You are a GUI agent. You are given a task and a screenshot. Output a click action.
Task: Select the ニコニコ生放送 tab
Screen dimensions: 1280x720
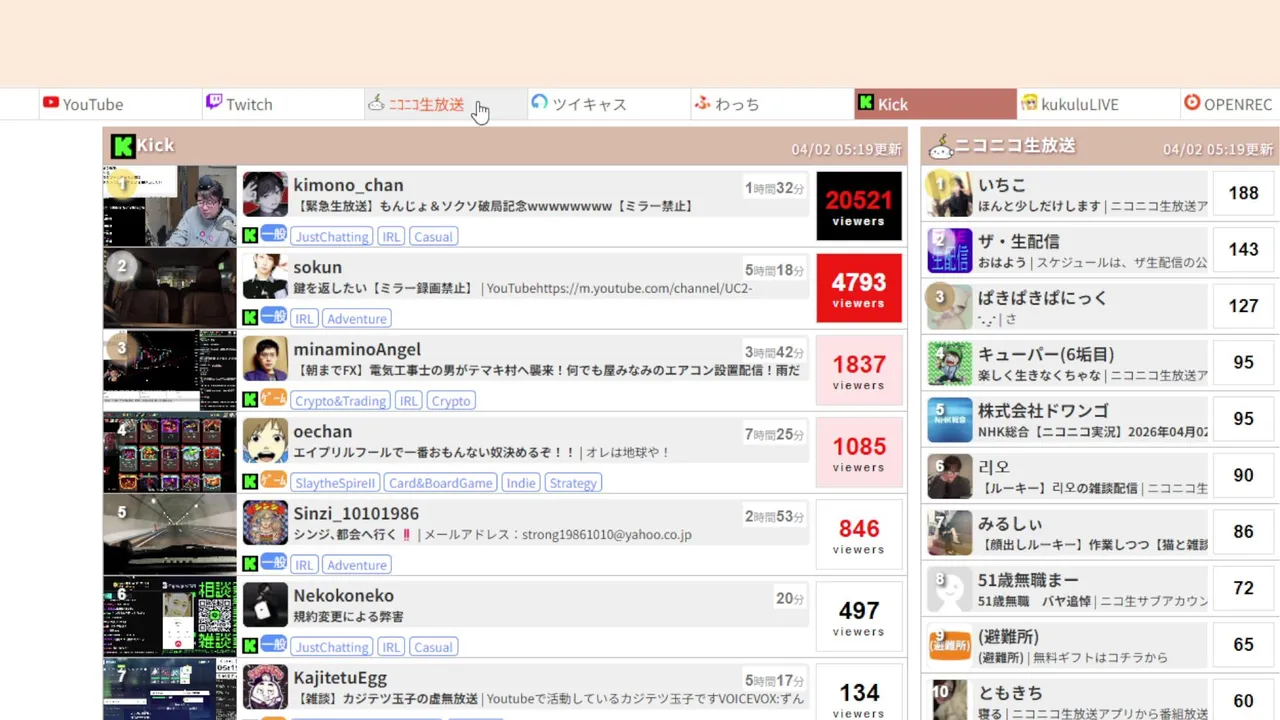445,104
